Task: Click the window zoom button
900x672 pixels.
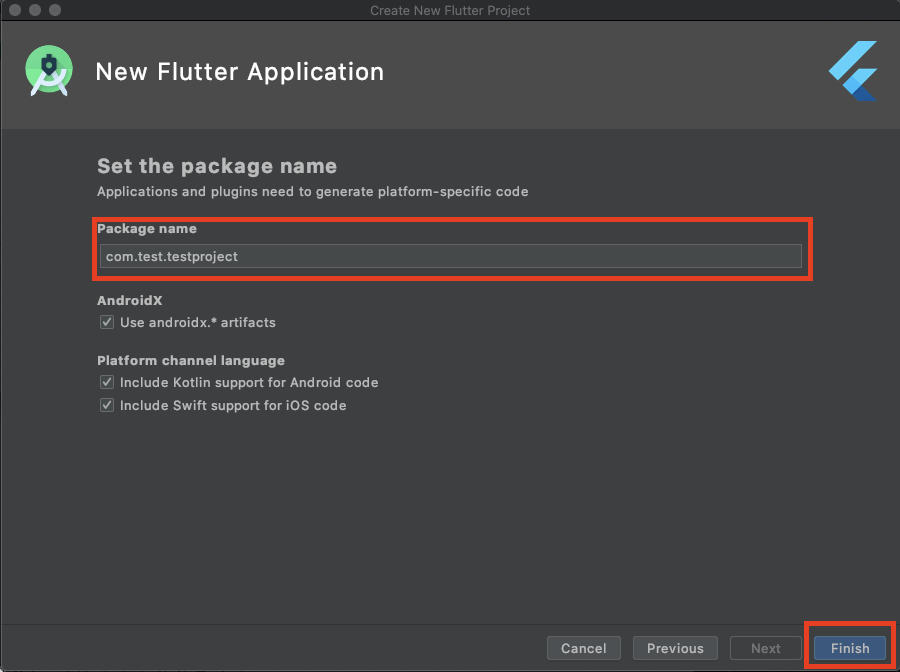Action: [55, 10]
